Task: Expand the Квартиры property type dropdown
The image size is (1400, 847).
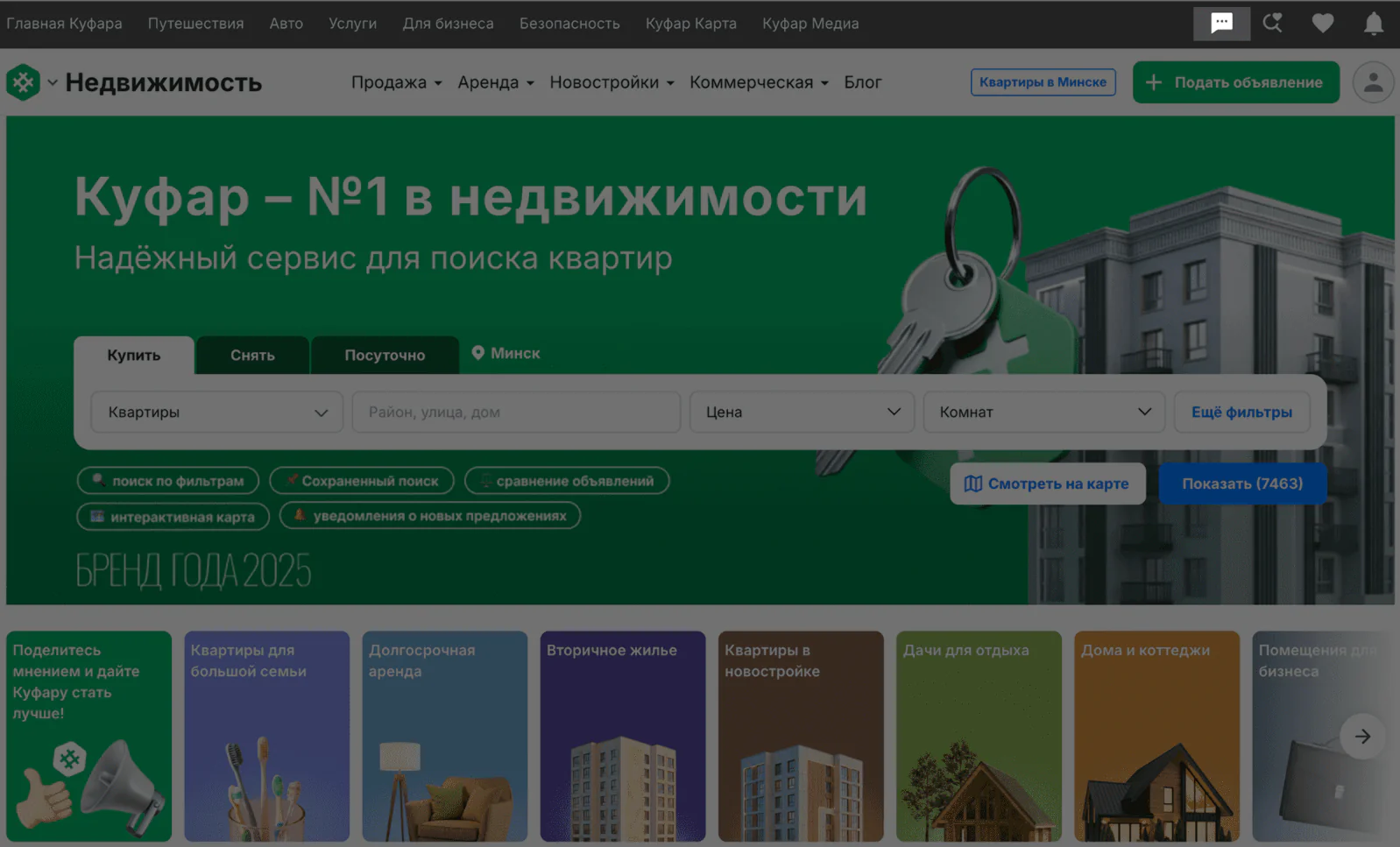Action: [x=217, y=412]
